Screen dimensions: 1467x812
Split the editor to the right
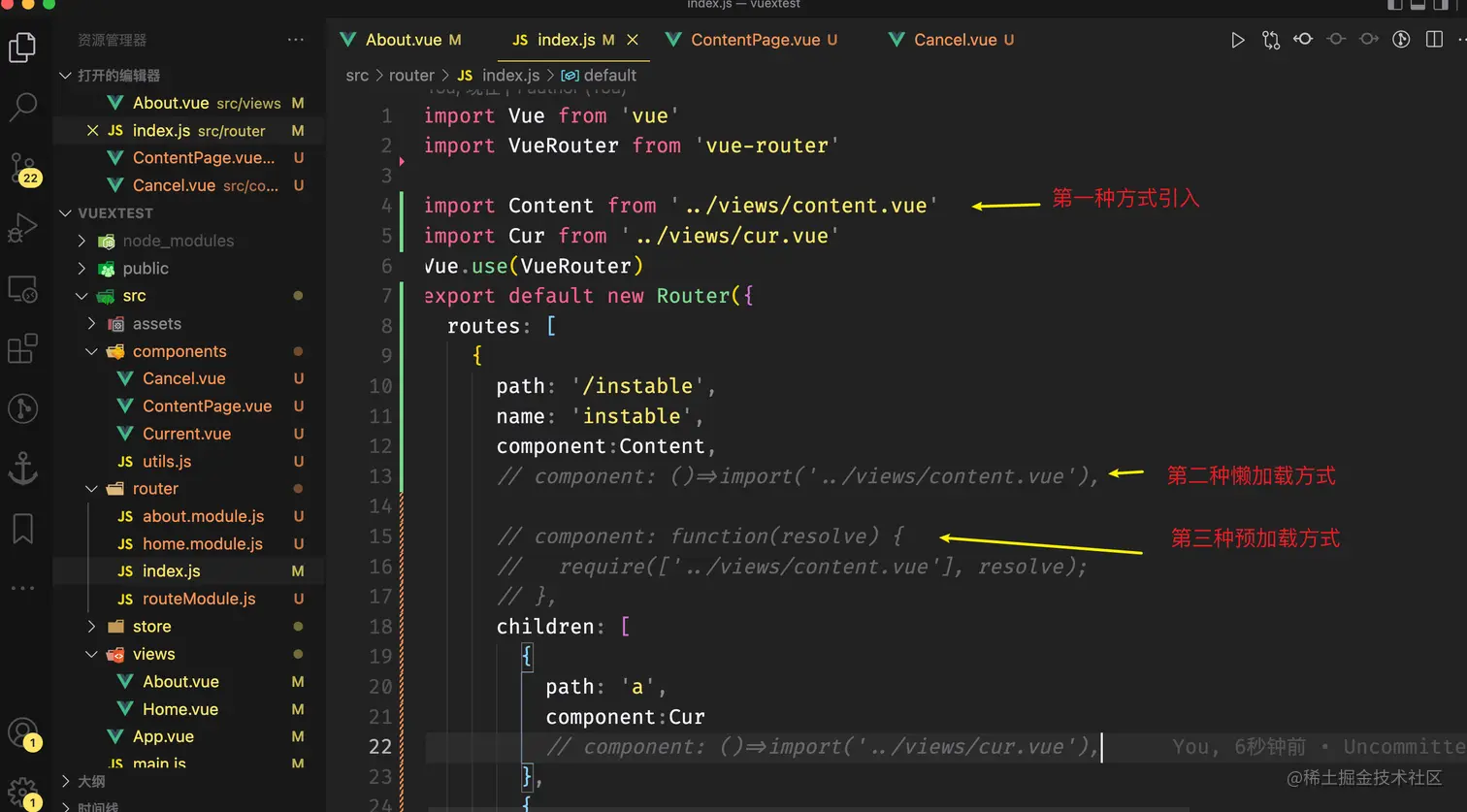[x=1434, y=40]
